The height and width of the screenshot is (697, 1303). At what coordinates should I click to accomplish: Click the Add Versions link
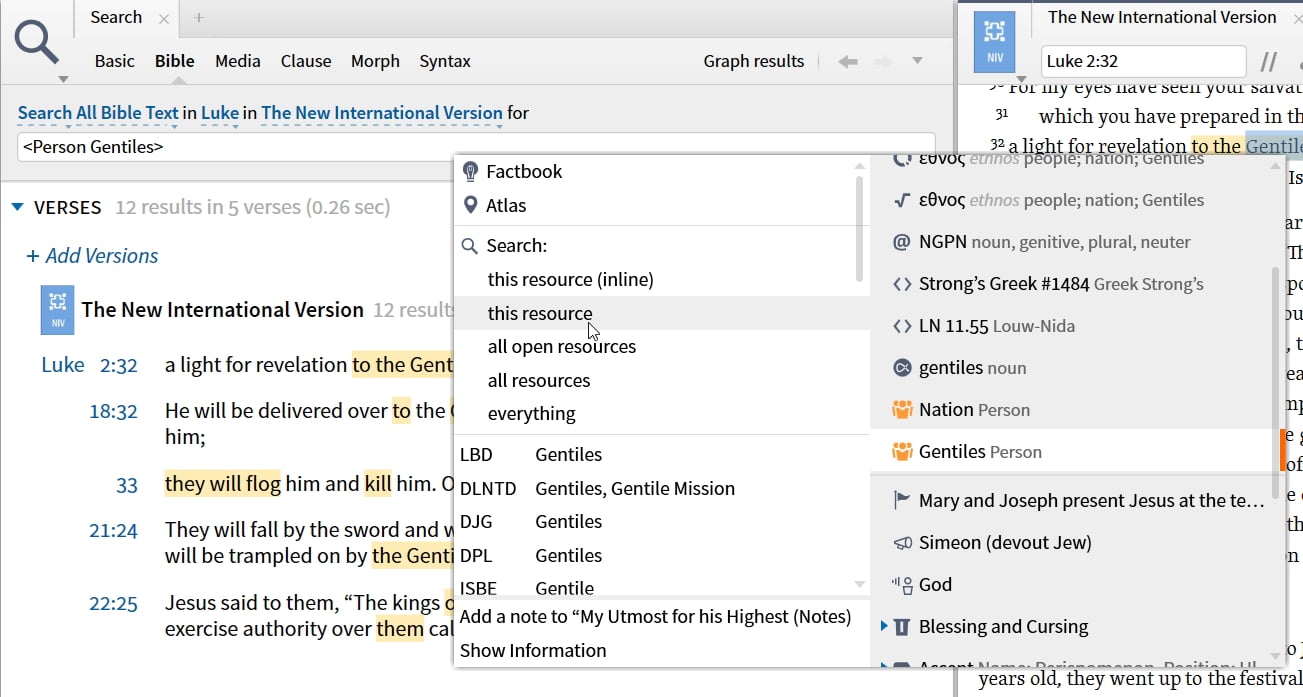(92, 256)
